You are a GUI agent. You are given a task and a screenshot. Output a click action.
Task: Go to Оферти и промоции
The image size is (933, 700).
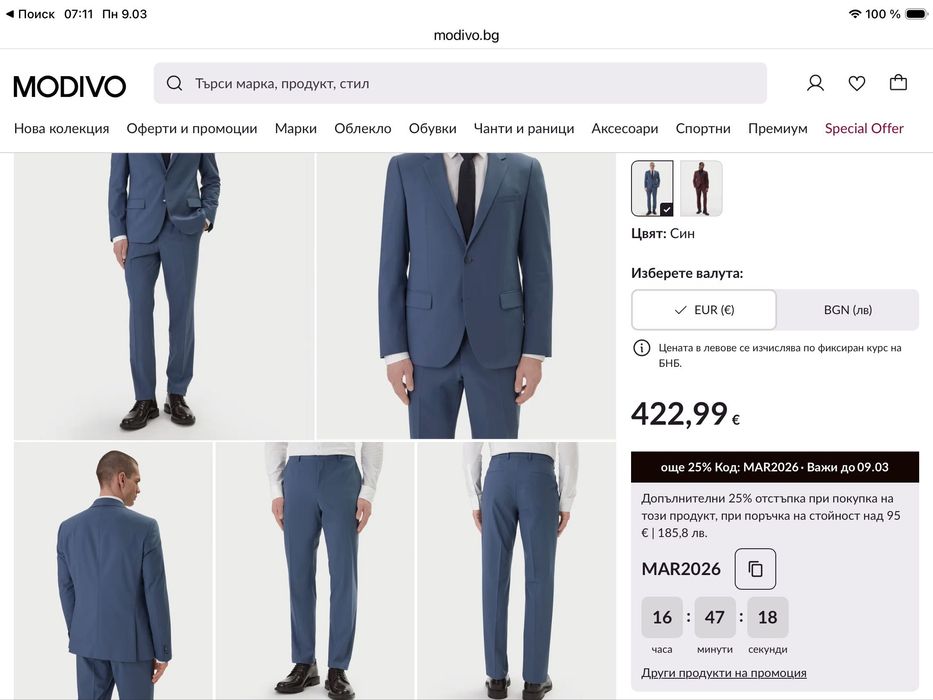[192, 128]
